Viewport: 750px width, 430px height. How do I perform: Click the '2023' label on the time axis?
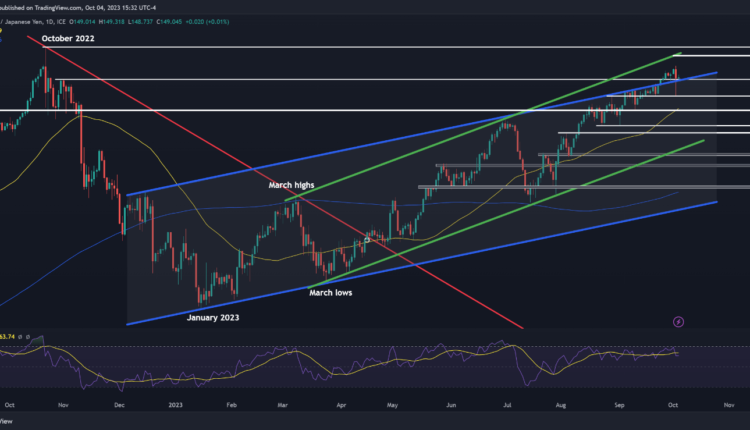[x=178, y=406]
